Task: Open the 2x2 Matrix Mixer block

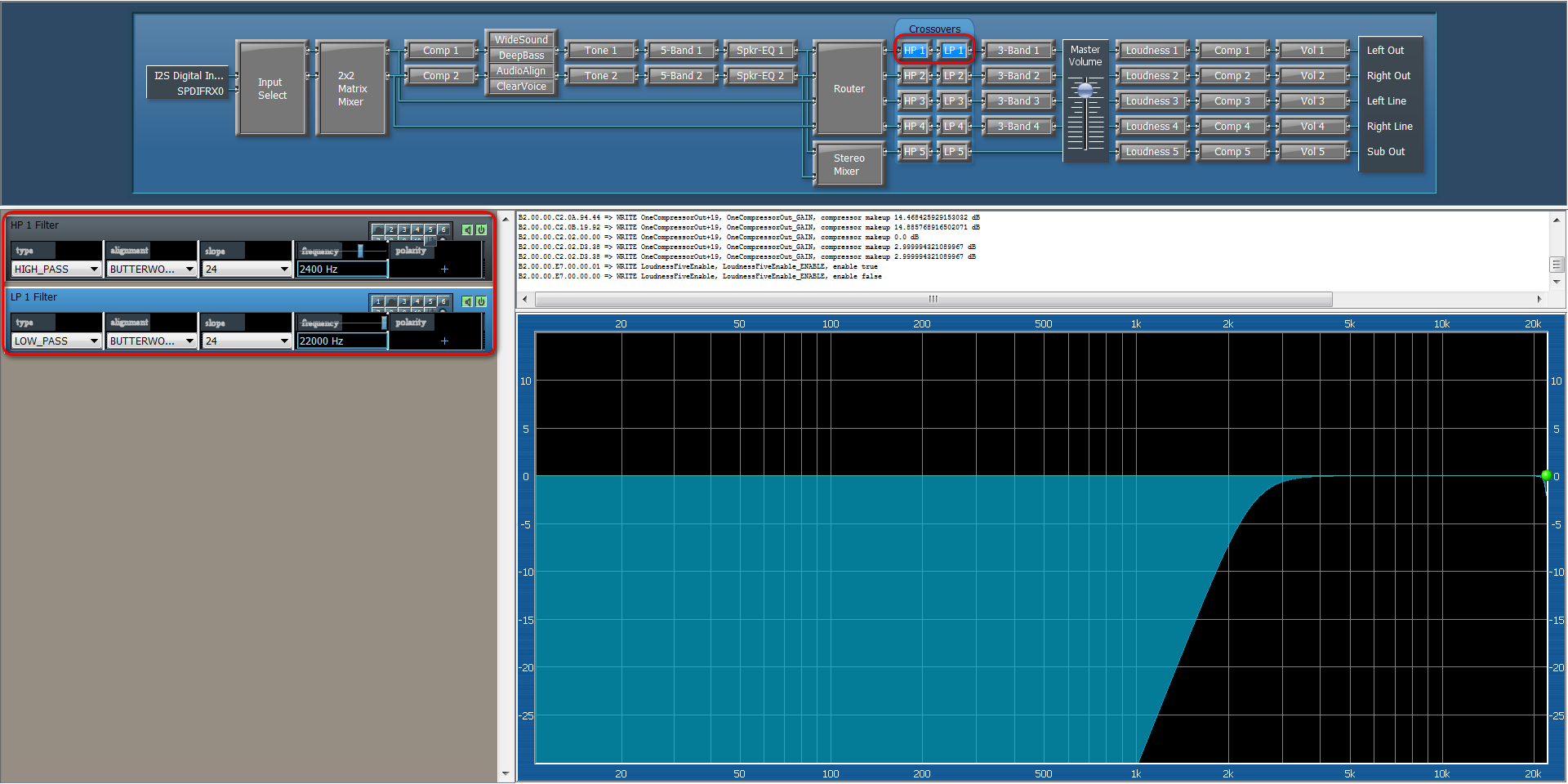Action: (x=352, y=88)
